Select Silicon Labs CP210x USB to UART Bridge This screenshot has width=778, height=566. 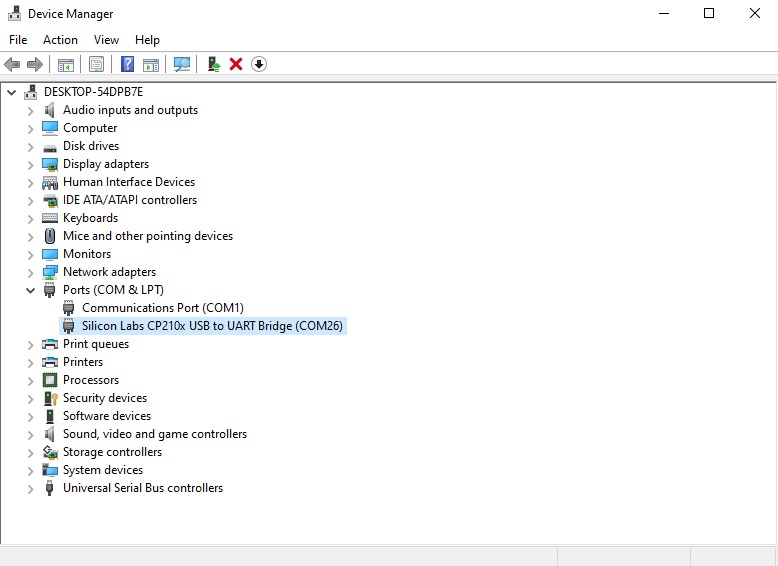(x=212, y=326)
